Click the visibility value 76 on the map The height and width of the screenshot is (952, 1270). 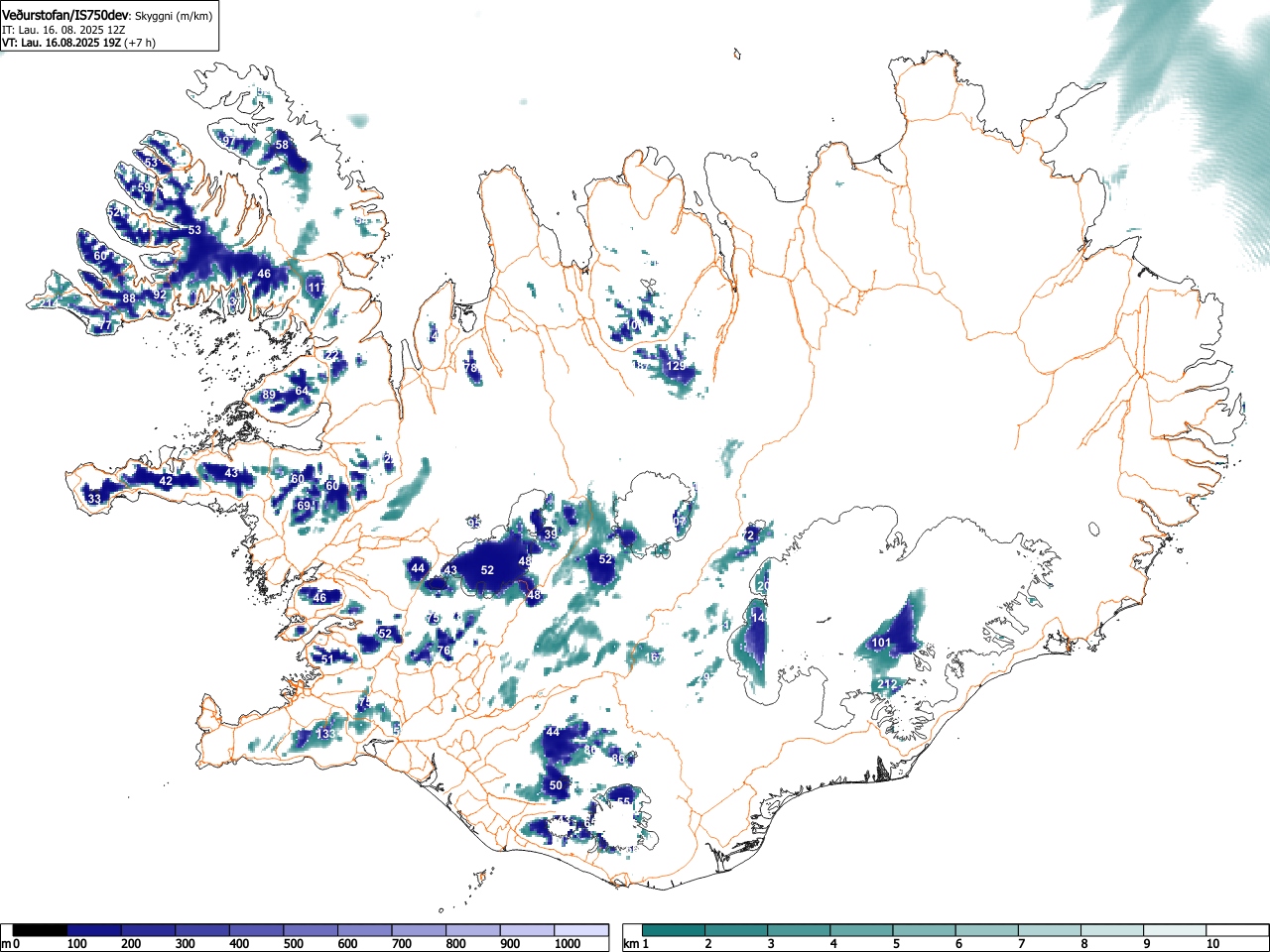click(x=444, y=651)
